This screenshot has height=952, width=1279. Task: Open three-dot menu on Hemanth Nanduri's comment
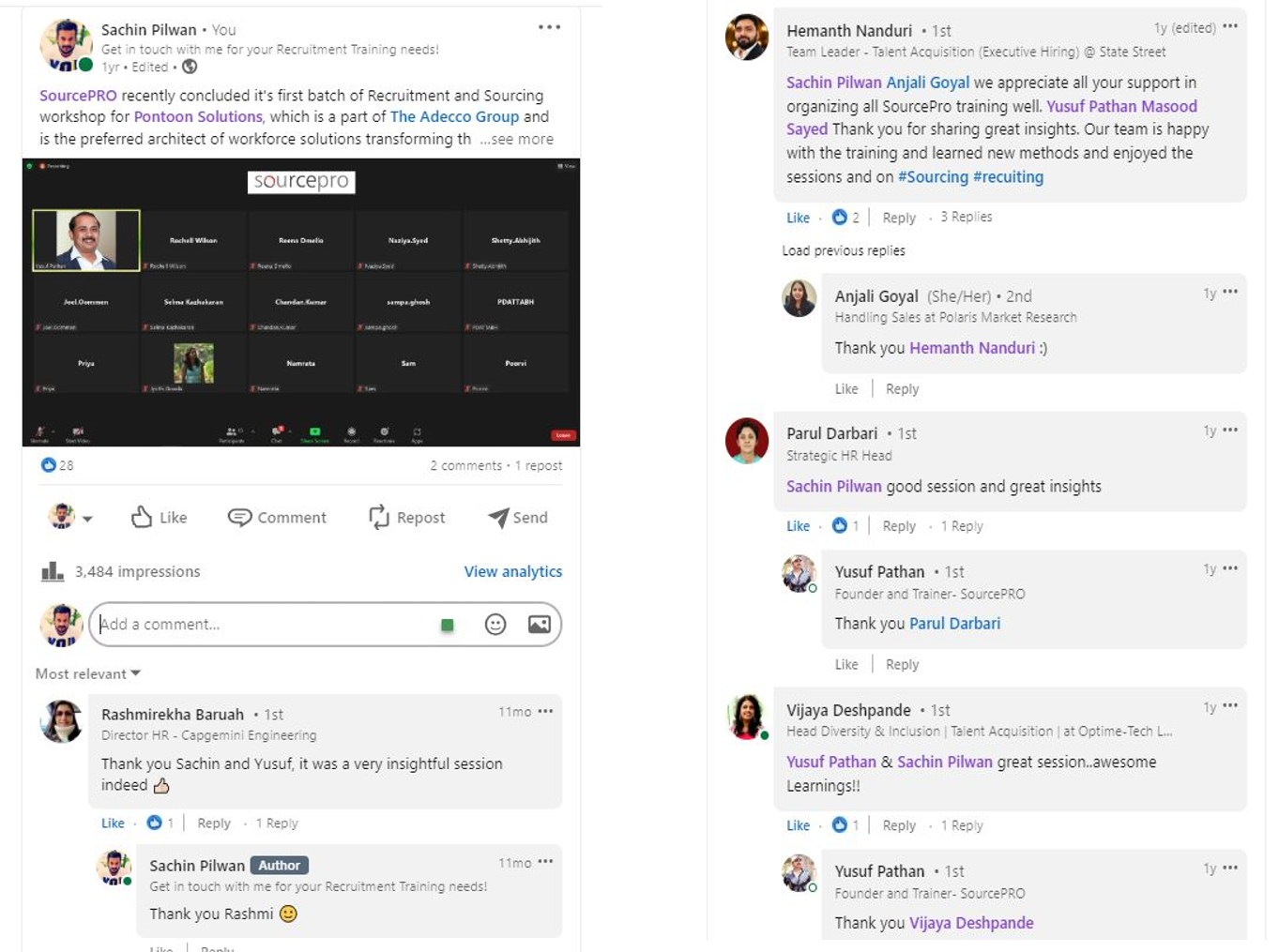point(1230,27)
